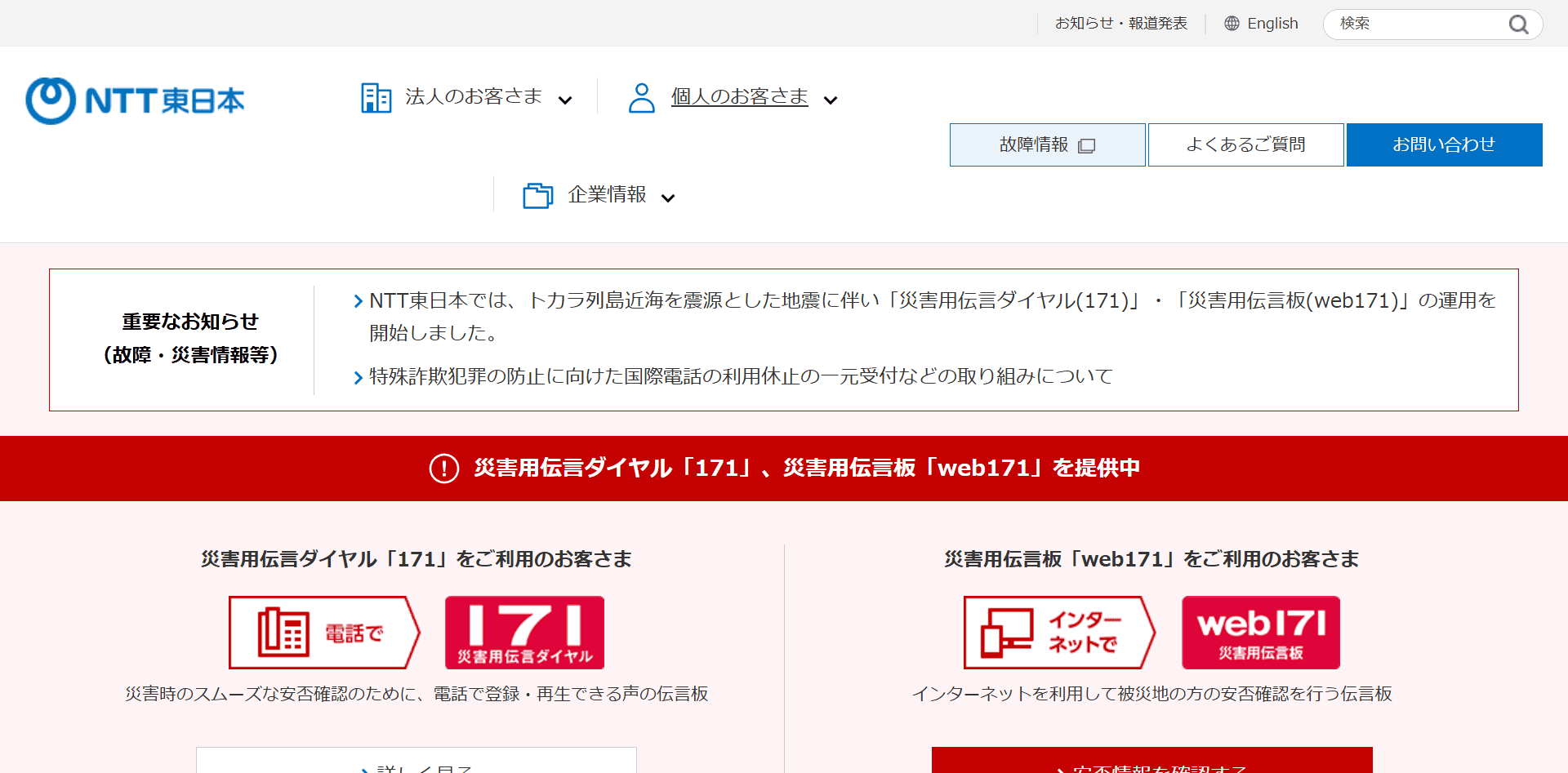Click heading 災害用伝言板「web171」をご利用のお客さま
Viewport: 1568px width, 773px height.
click(x=1151, y=559)
